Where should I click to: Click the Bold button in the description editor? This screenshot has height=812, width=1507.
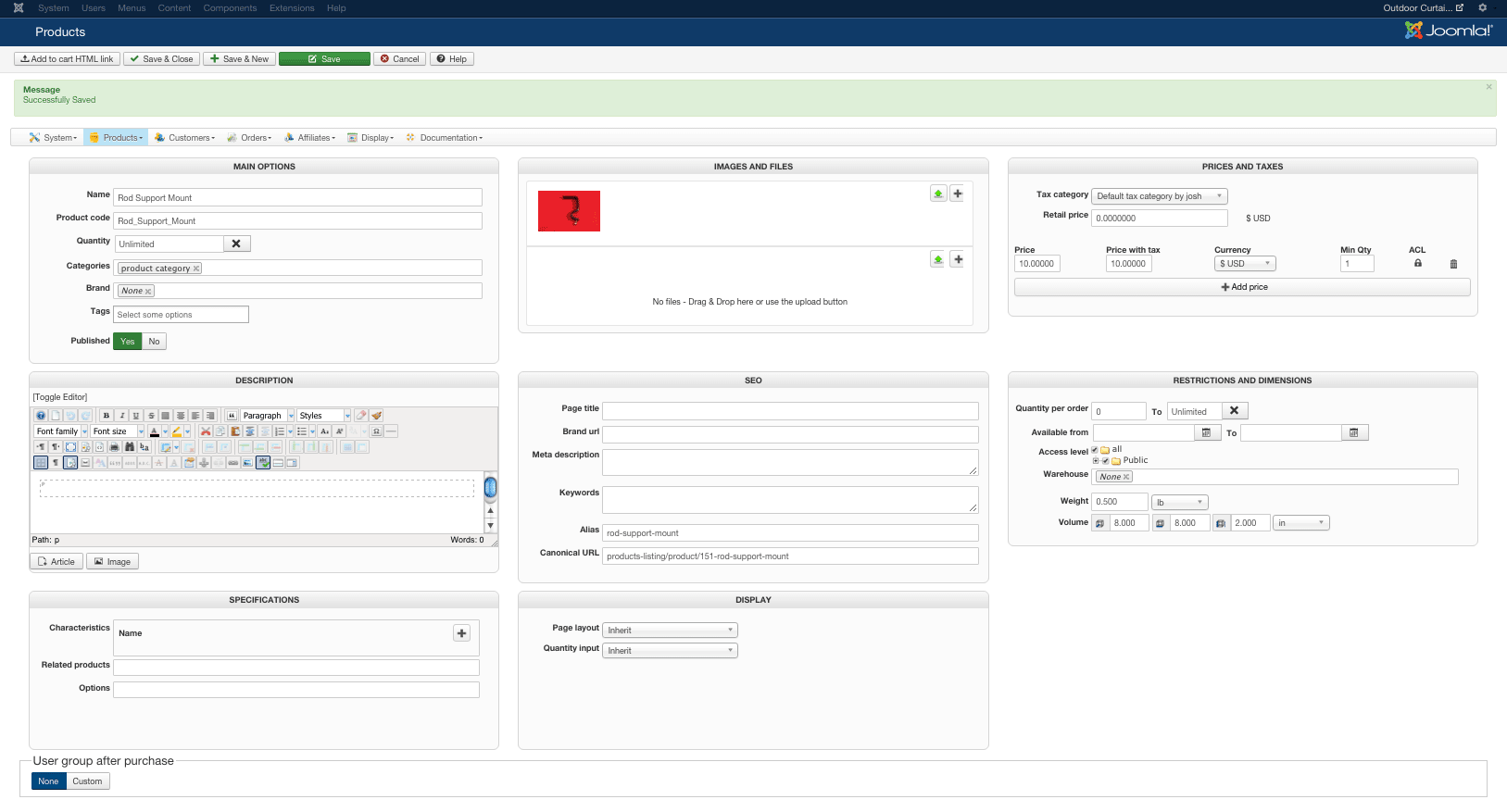click(x=107, y=416)
